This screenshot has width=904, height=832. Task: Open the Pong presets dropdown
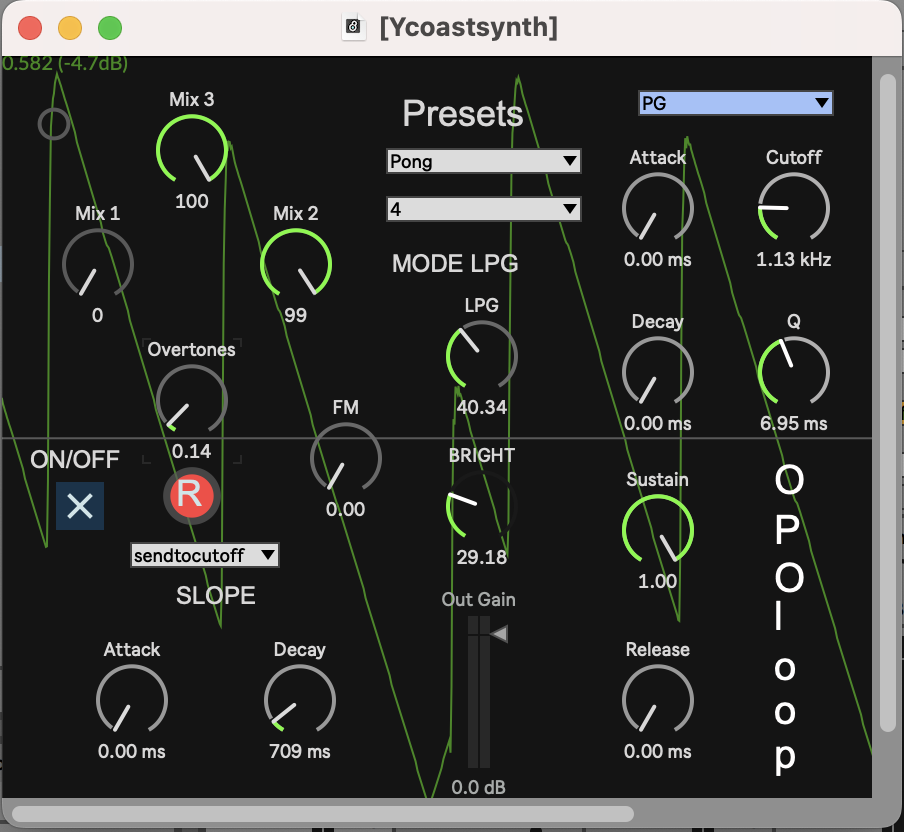tap(484, 161)
